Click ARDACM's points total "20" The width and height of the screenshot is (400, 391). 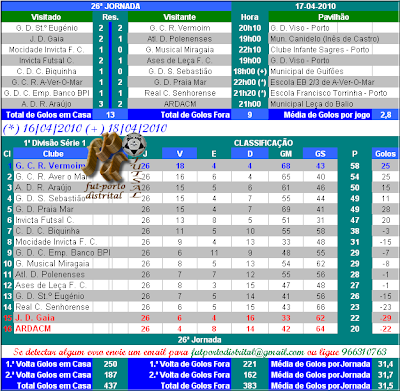pyautogui.click(x=355, y=329)
